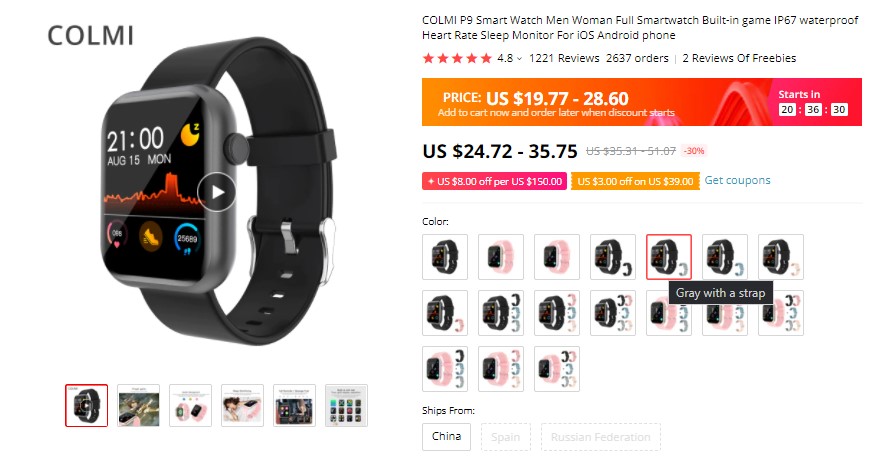Image resolution: width=888 pixels, height=462 pixels.
Task: Choose the first pink watch color swatch
Action: (501, 257)
